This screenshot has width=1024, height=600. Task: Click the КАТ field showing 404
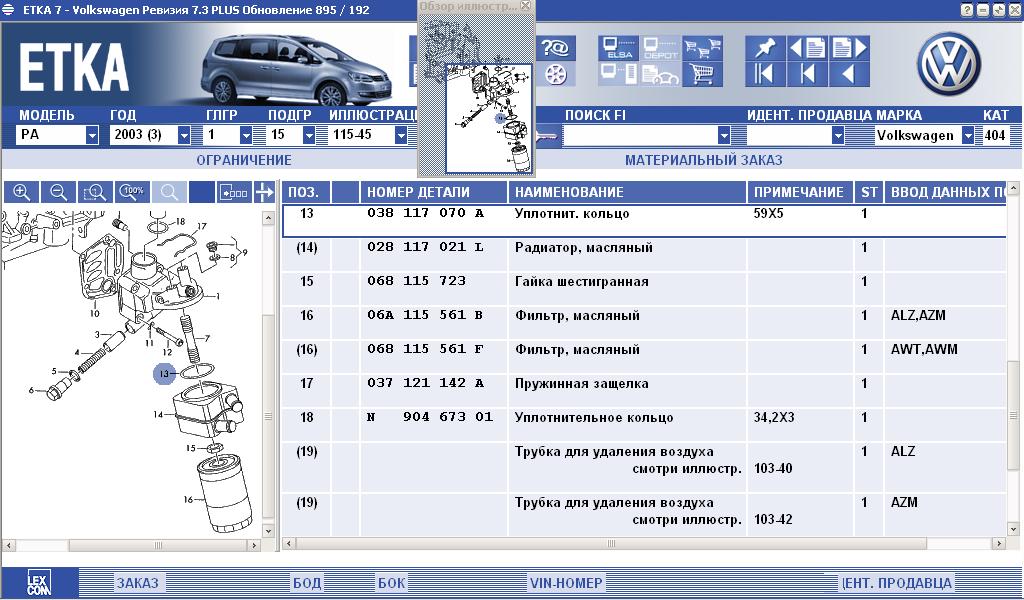(996, 135)
